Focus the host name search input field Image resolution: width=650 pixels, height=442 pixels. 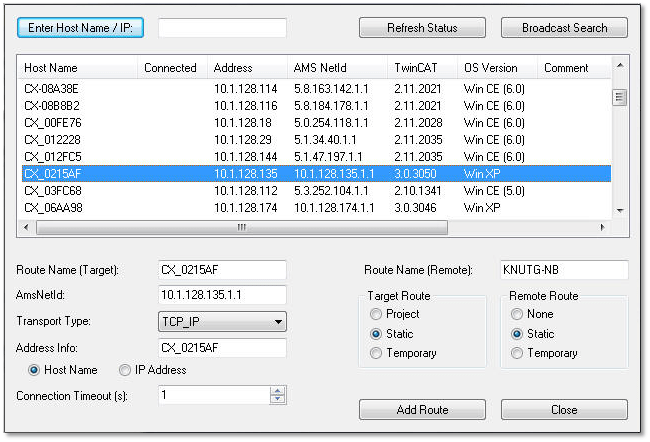point(222,28)
